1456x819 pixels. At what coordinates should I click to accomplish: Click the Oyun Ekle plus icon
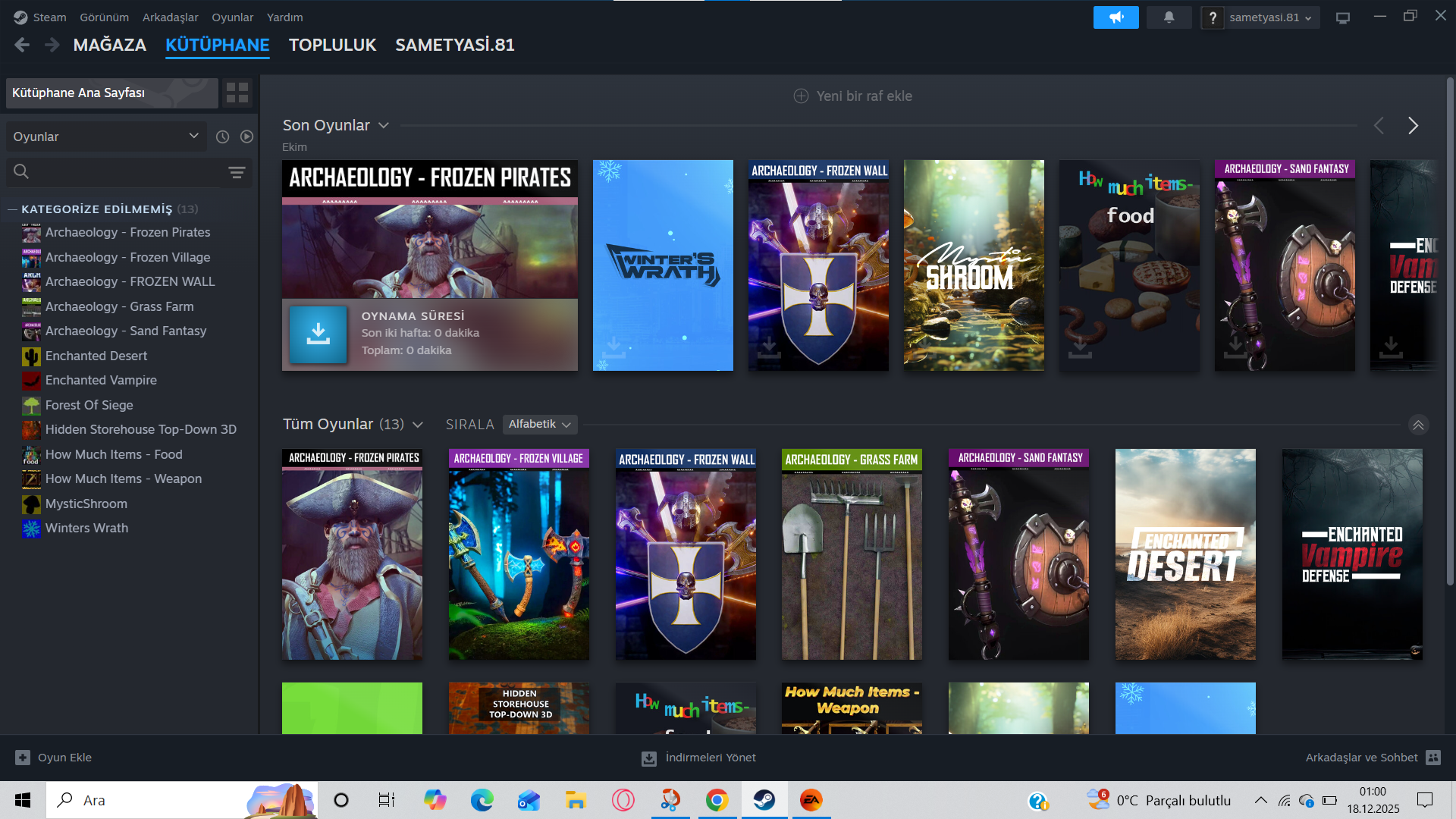(23, 758)
